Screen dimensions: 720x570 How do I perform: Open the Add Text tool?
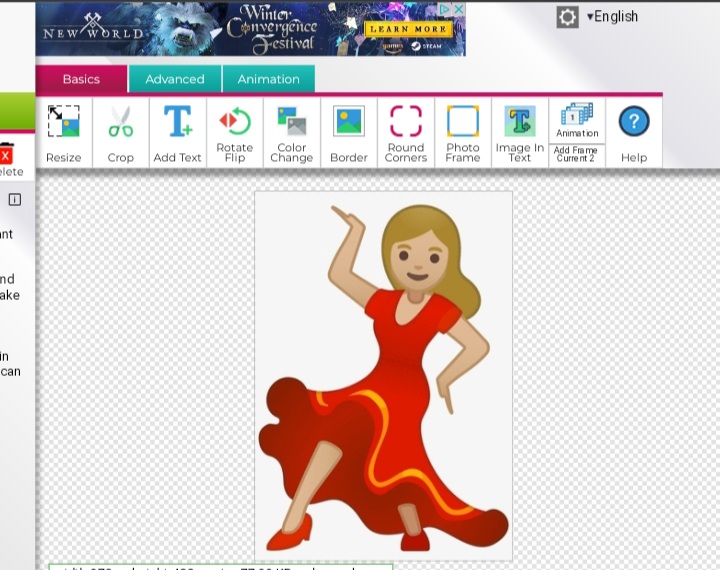(x=177, y=131)
